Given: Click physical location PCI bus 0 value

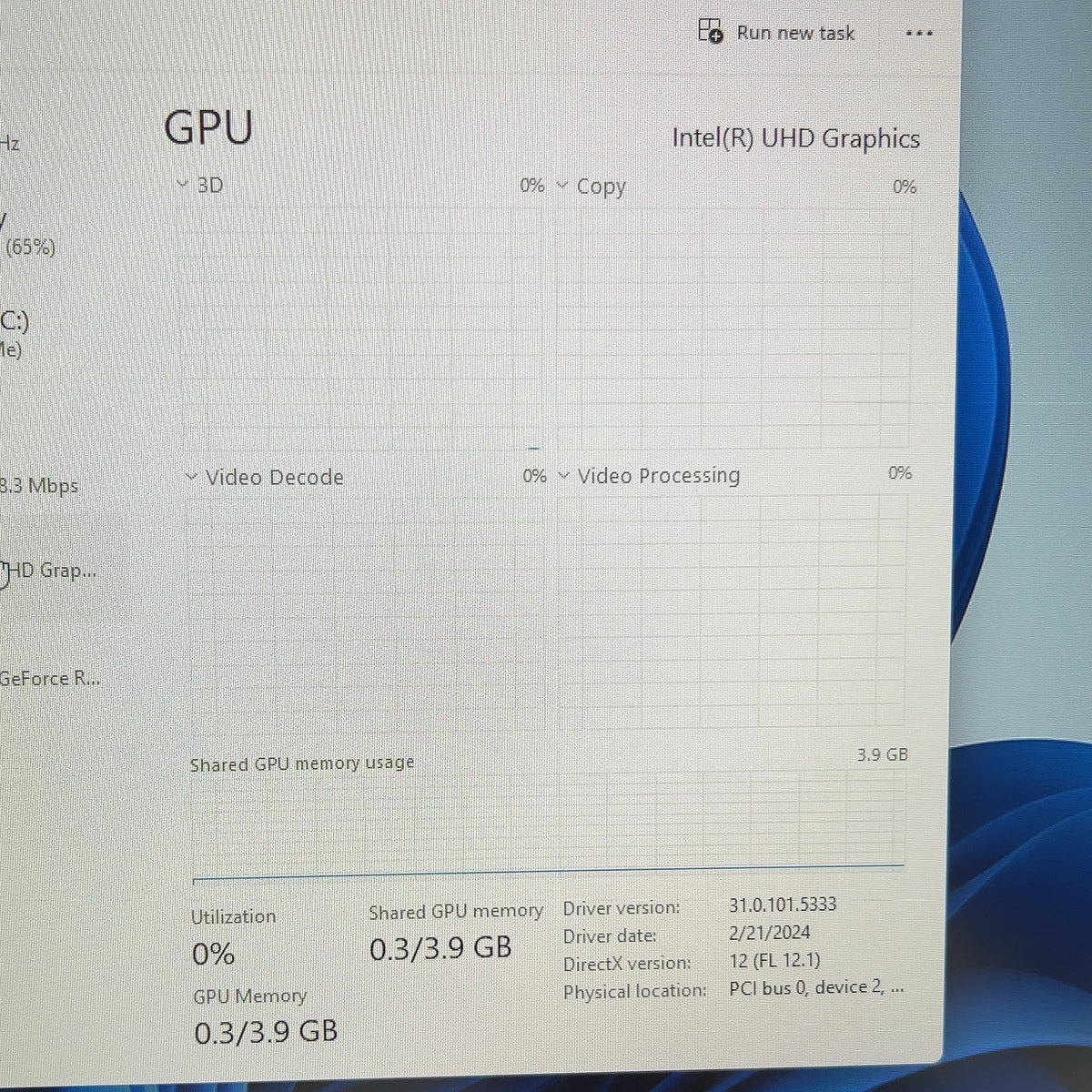Looking at the screenshot, I should [x=816, y=987].
